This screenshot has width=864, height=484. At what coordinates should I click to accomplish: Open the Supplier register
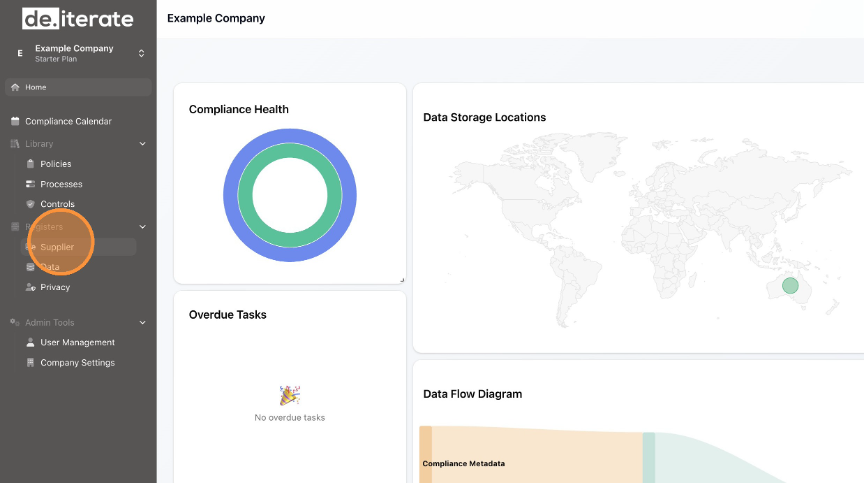(57, 247)
